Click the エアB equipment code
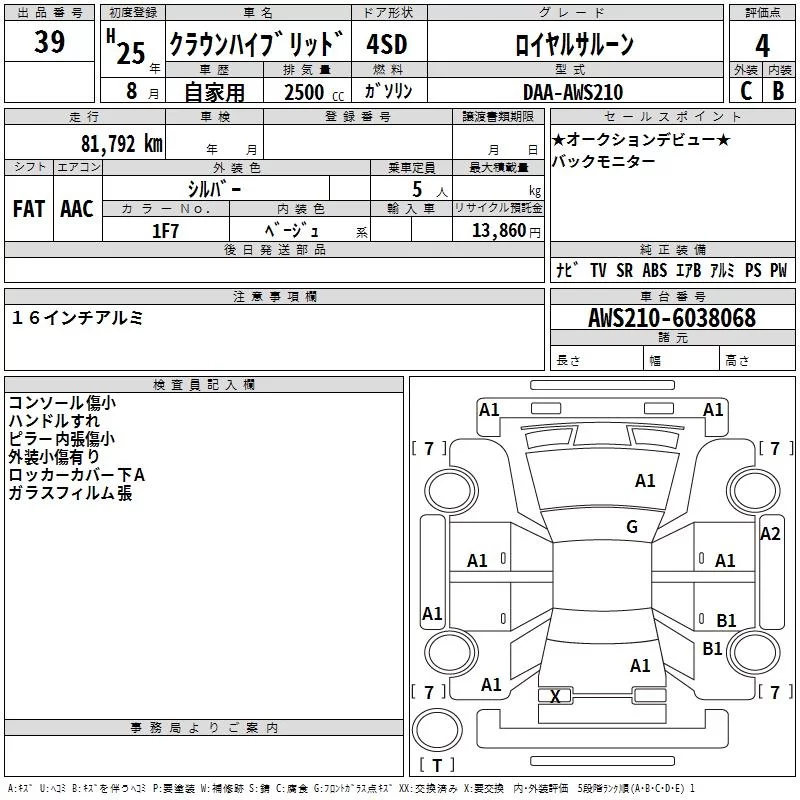Image resolution: width=800 pixels, height=800 pixels. point(689,270)
